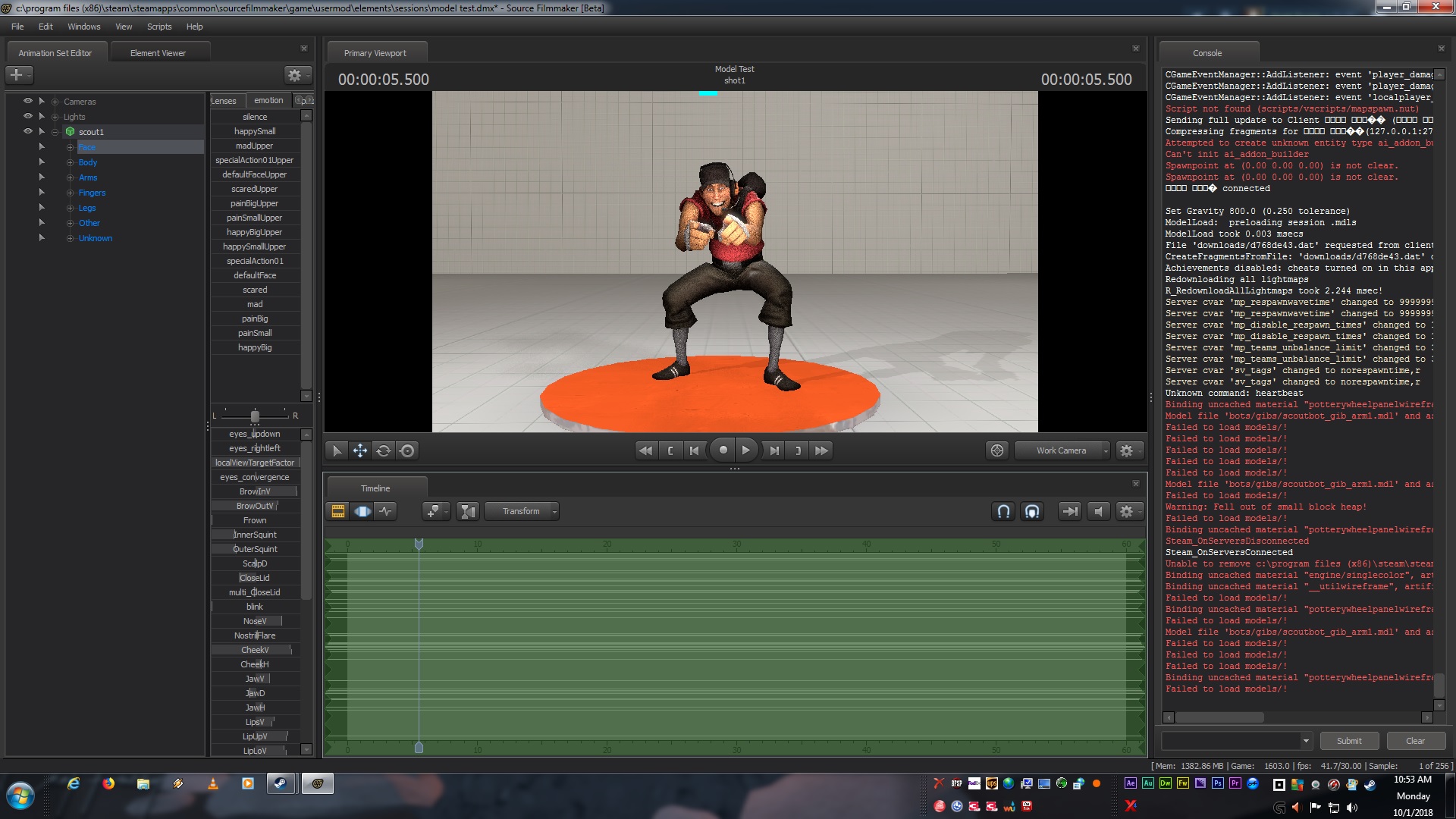Screen dimensions: 1456x819
Task: Open the timeline settings gear
Action: click(1127, 511)
